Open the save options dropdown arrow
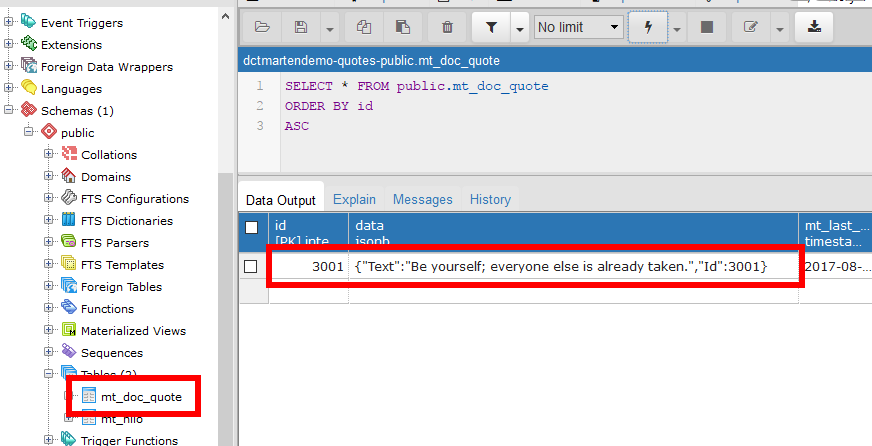The width and height of the screenshot is (872, 446). click(x=329, y=27)
